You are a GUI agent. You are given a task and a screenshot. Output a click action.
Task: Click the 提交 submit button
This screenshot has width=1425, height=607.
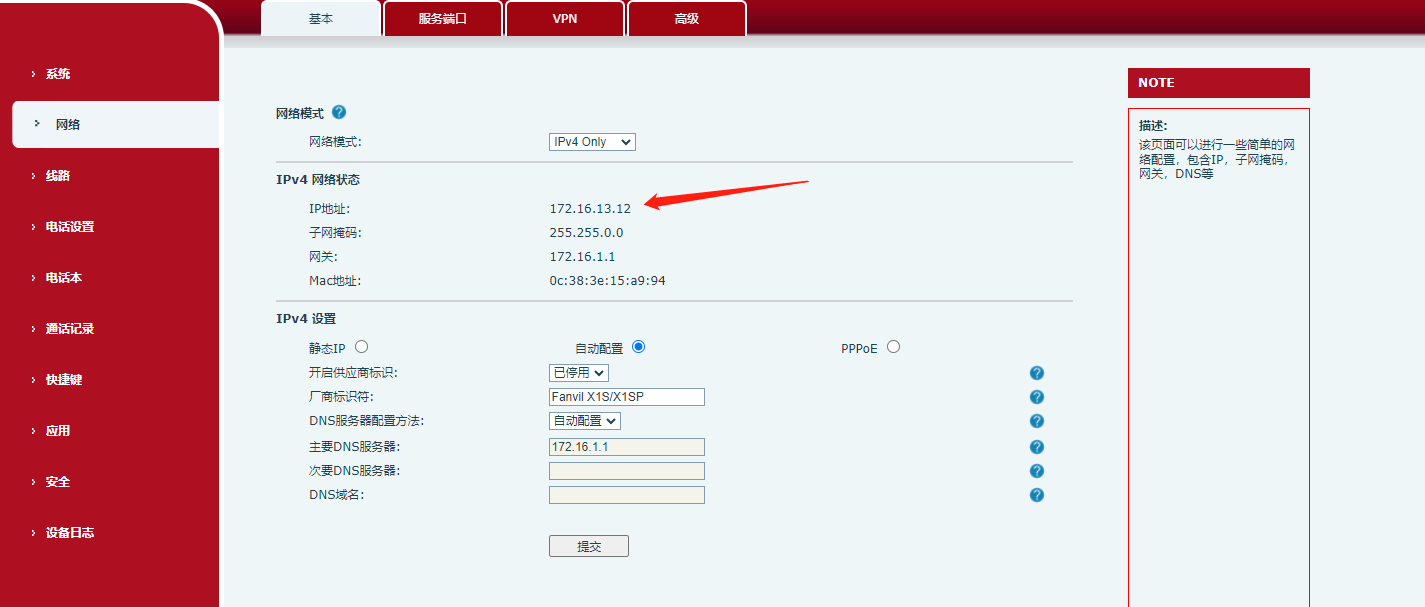[588, 546]
